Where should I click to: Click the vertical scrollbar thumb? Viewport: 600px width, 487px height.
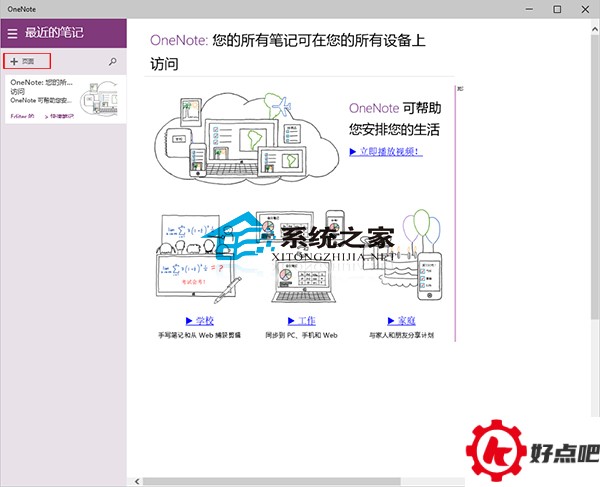point(595,176)
